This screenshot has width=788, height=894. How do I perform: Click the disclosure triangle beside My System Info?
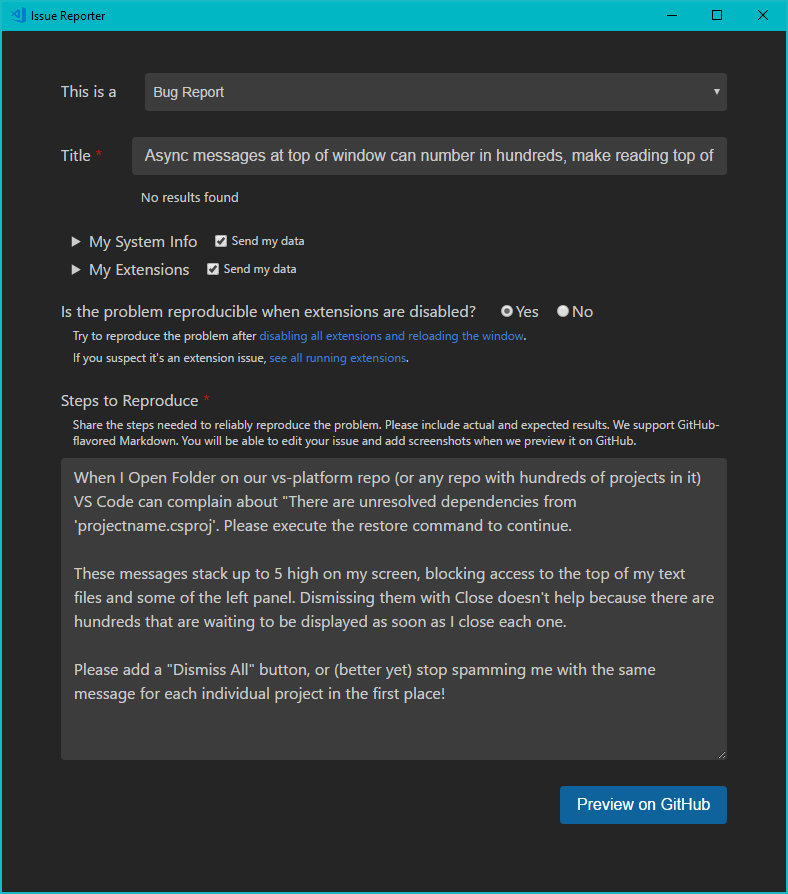pyautogui.click(x=75, y=241)
